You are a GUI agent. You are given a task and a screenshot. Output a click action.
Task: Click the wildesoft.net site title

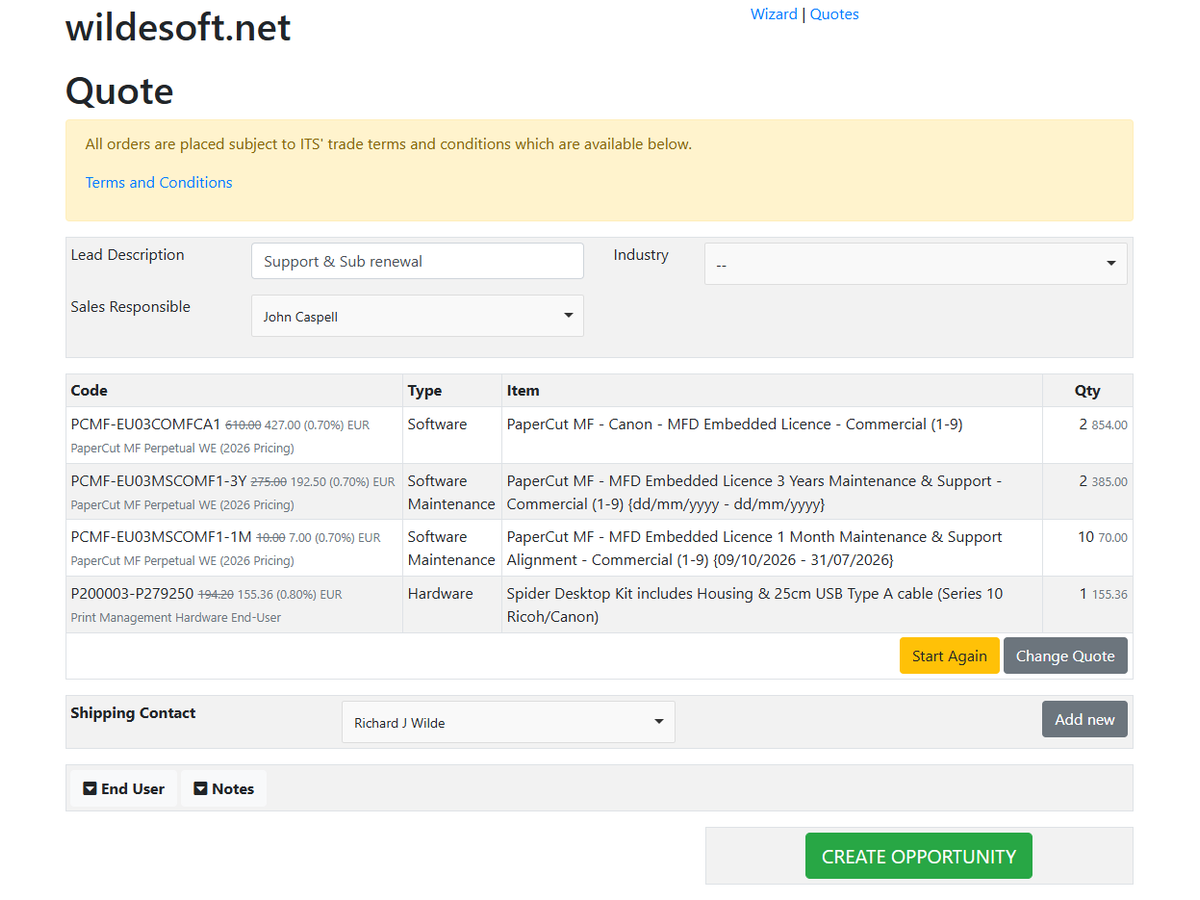coord(178,27)
